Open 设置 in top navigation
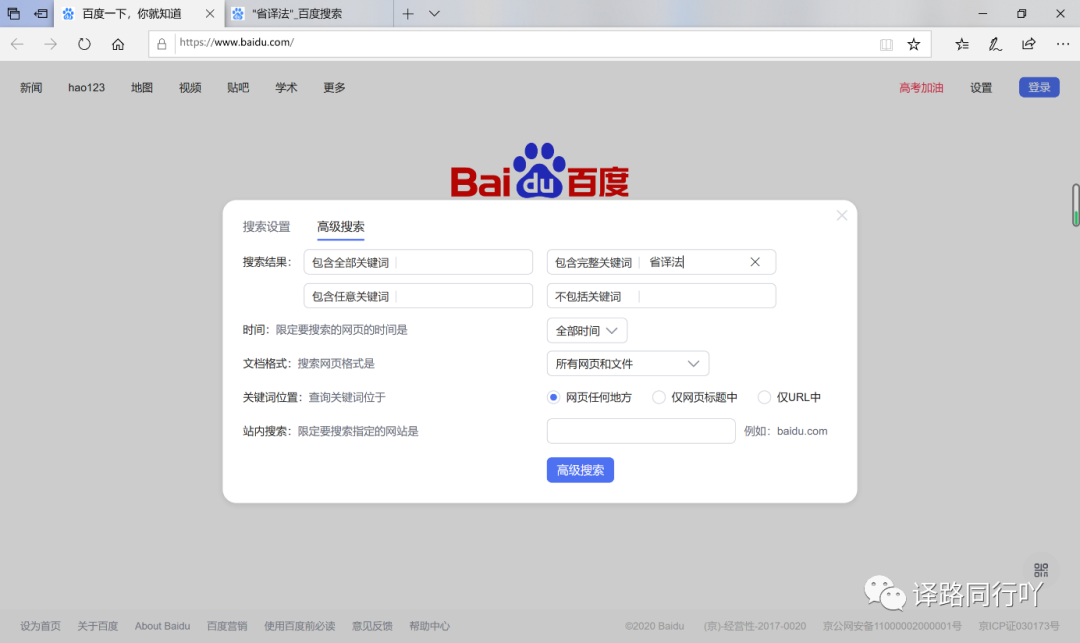1080x643 pixels. click(x=981, y=87)
